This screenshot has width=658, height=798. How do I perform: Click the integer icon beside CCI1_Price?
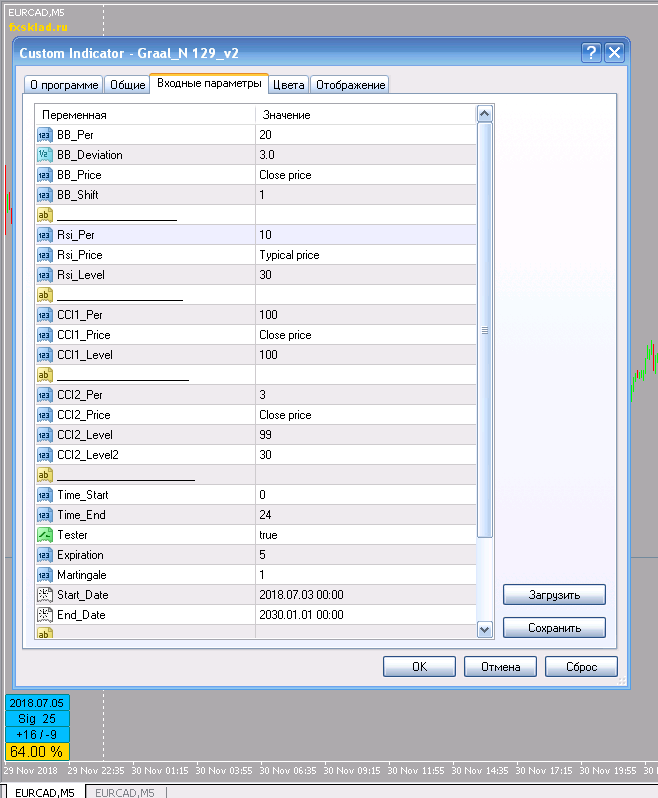point(45,335)
